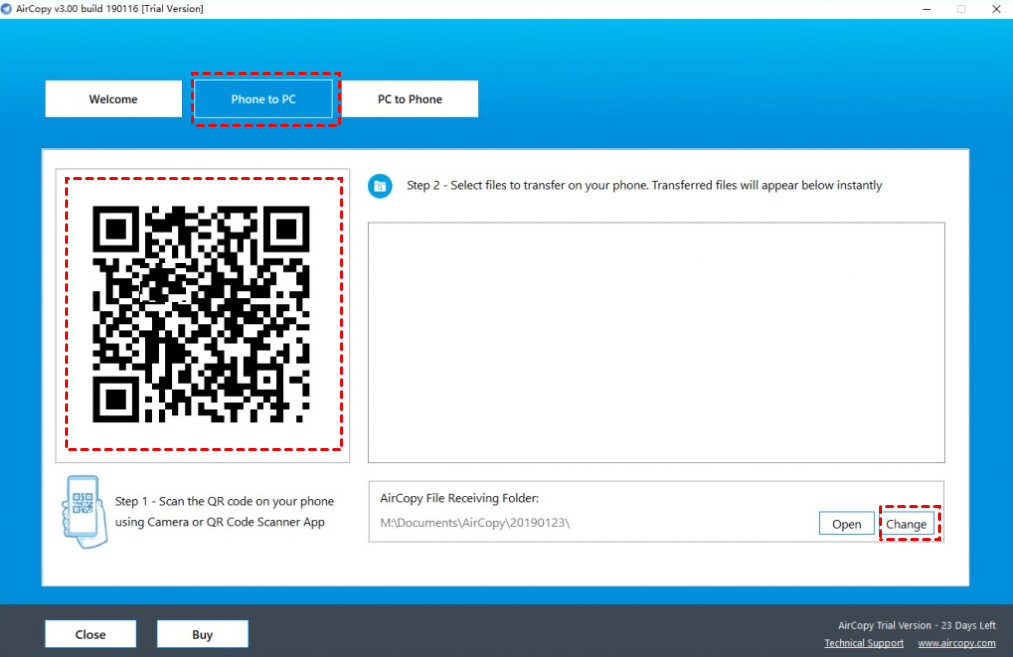This screenshot has height=657, width=1013.
Task: Click the Step 1 scan instructions text
Action: [224, 512]
